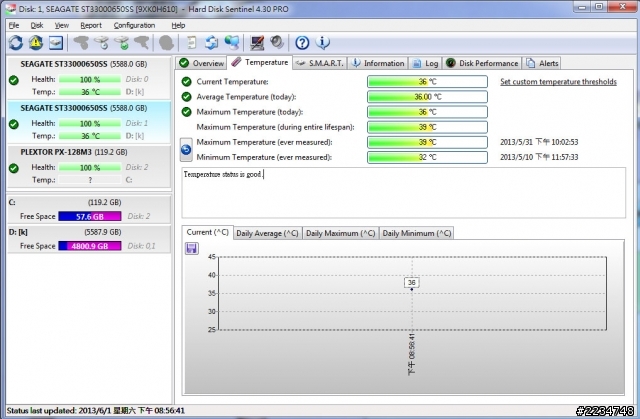Select the PLEXTOR PX-128M3 disk entry
Image resolution: width=640 pixels, height=419 pixels.
(89, 166)
